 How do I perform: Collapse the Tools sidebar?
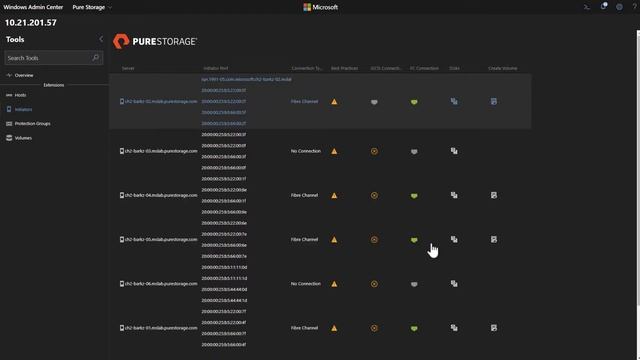pos(101,39)
